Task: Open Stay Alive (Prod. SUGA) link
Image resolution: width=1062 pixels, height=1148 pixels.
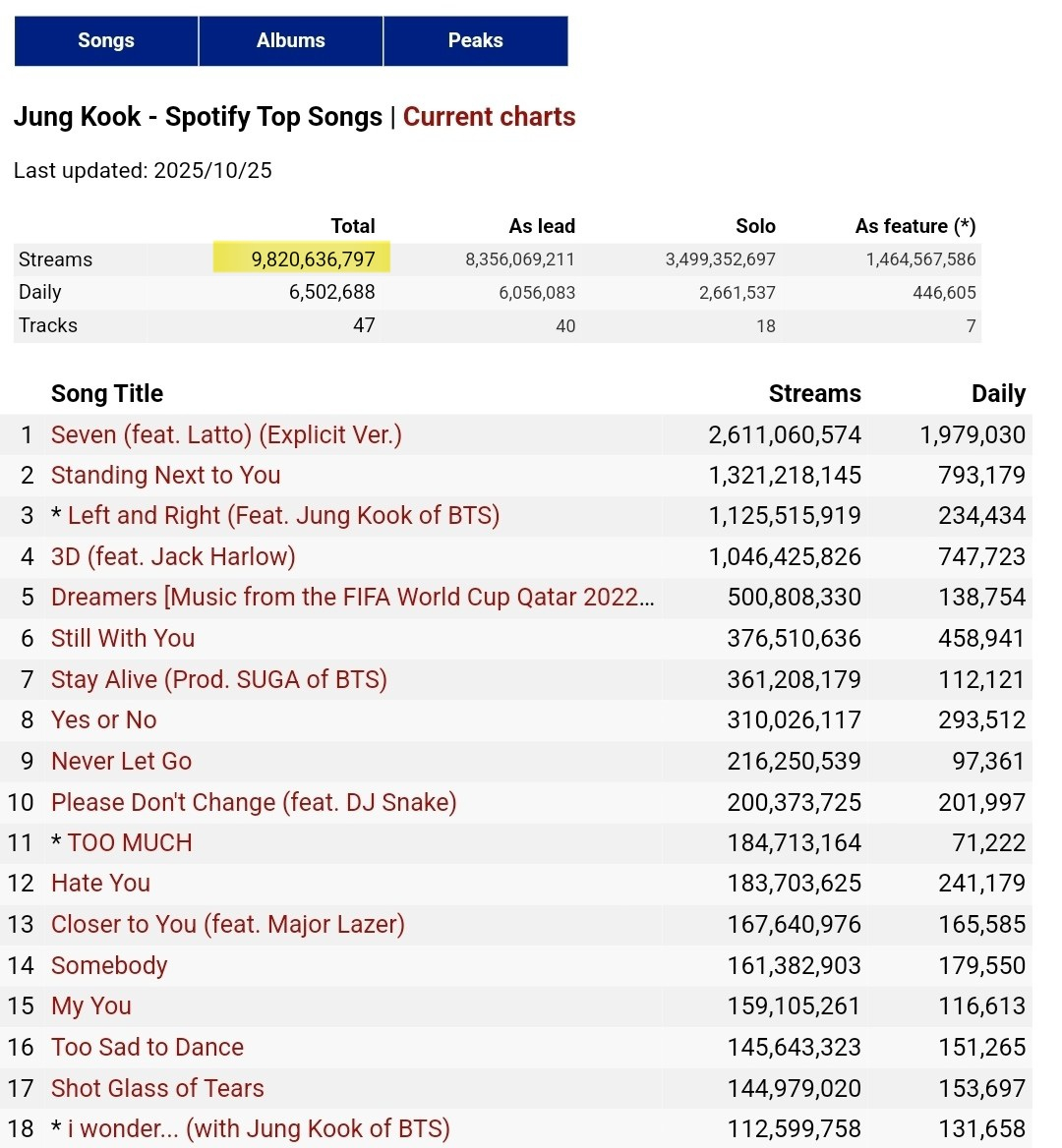Action: 218,680
